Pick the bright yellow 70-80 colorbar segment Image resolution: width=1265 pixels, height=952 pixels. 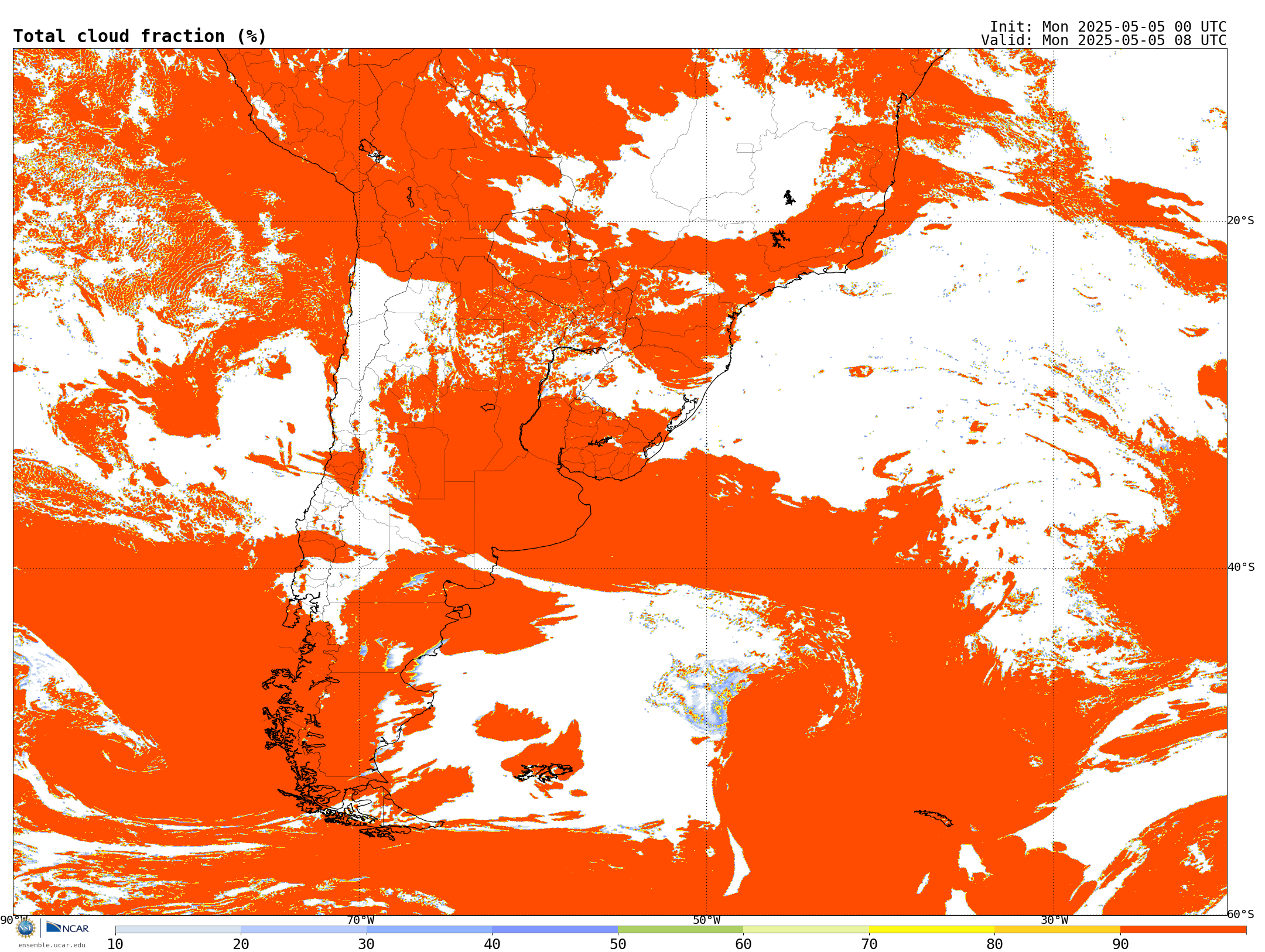pyautogui.click(x=932, y=930)
